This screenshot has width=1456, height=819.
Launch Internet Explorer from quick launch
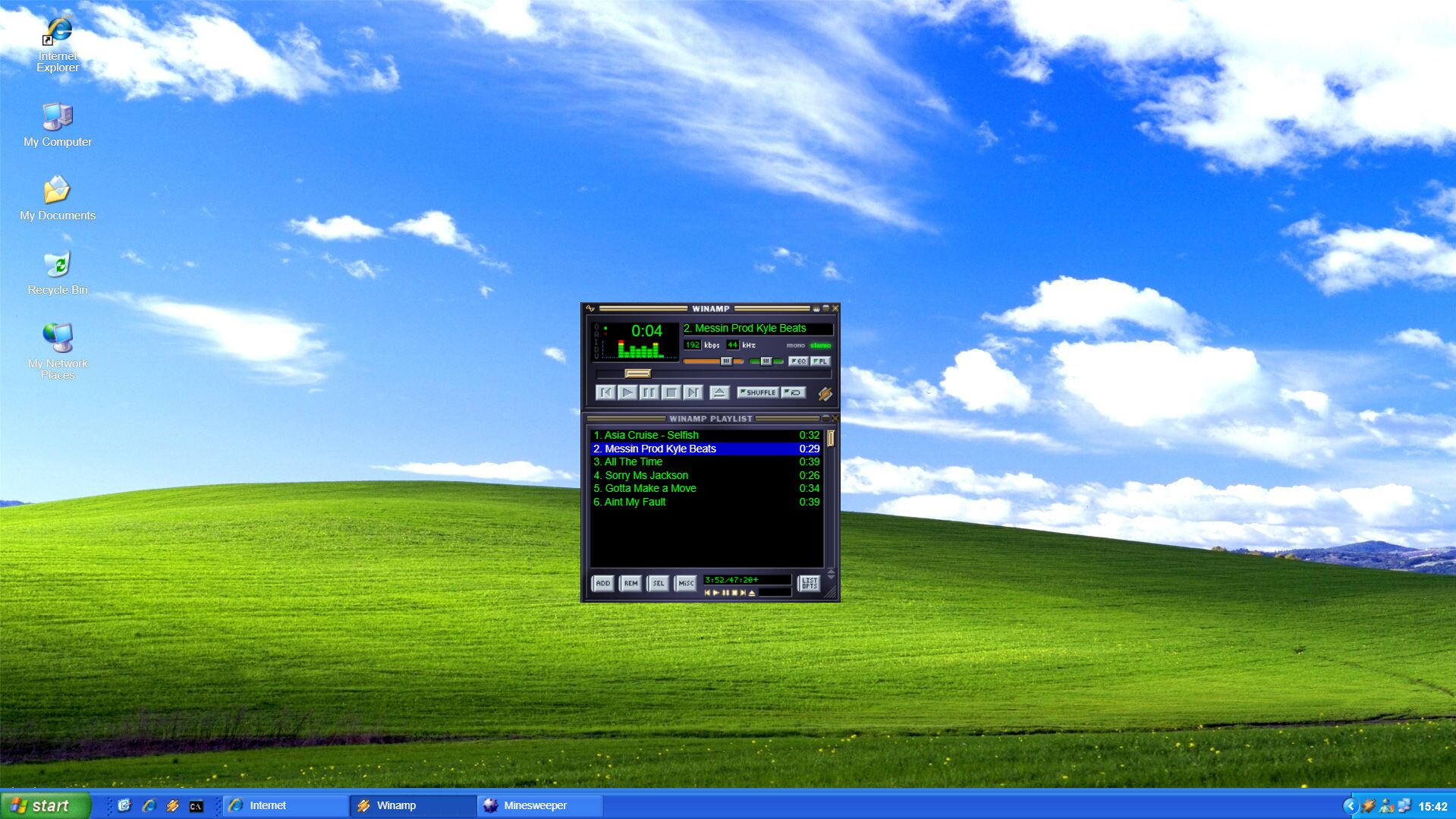click(x=149, y=805)
